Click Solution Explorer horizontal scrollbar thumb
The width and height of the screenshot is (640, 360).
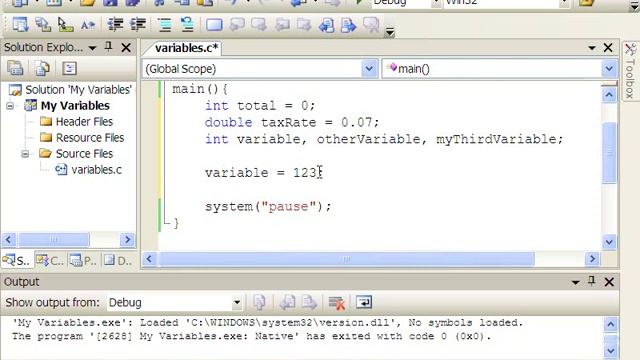54,240
